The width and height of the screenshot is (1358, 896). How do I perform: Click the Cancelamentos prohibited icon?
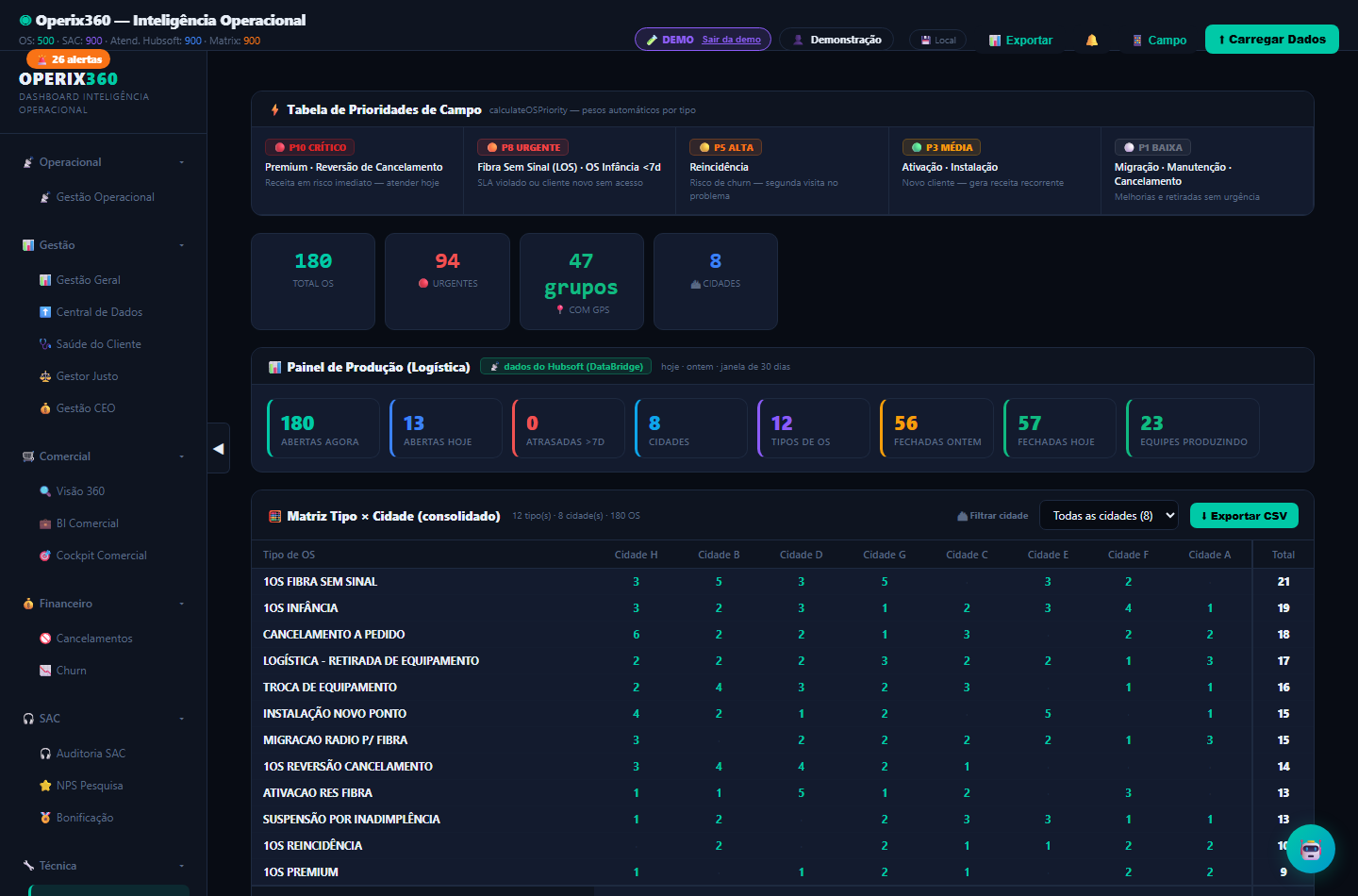coord(45,639)
